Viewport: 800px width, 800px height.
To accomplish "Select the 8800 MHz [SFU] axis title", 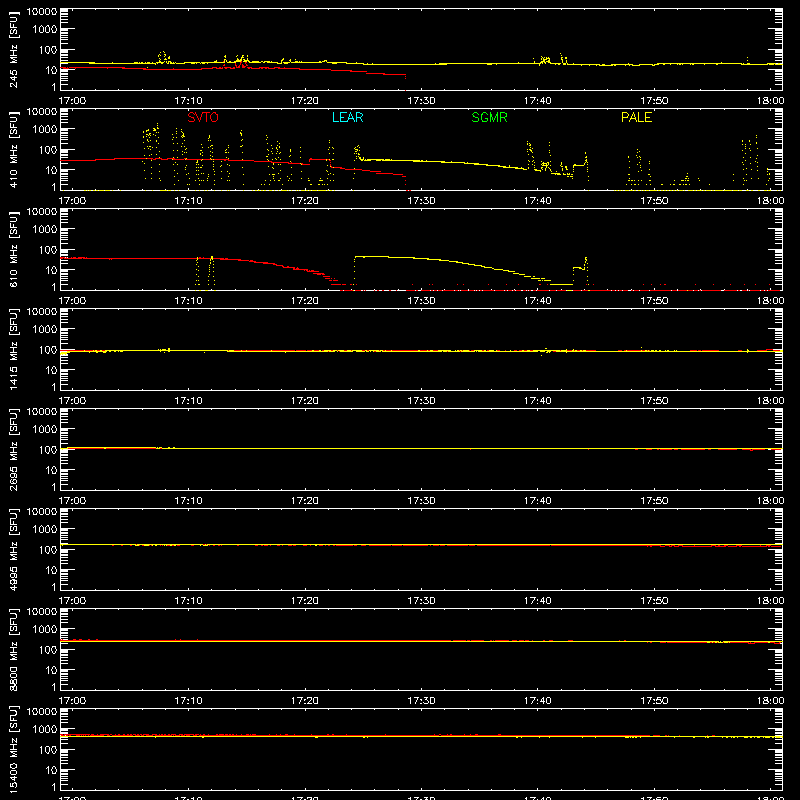I will [x=13, y=649].
